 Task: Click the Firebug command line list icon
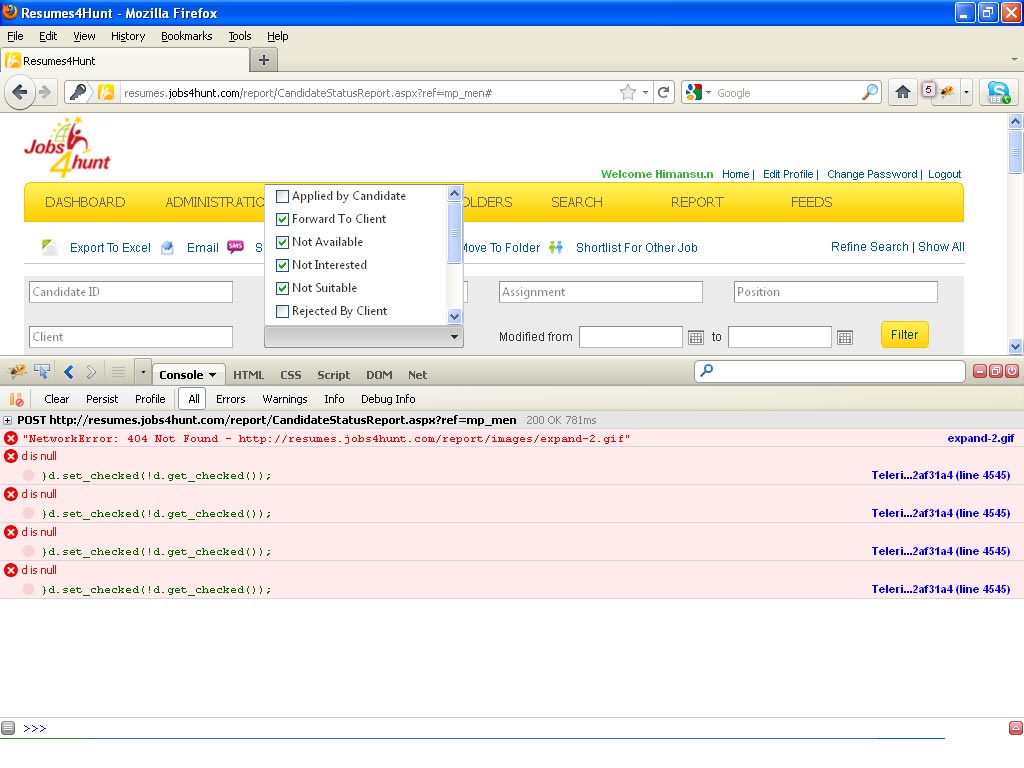(118, 372)
